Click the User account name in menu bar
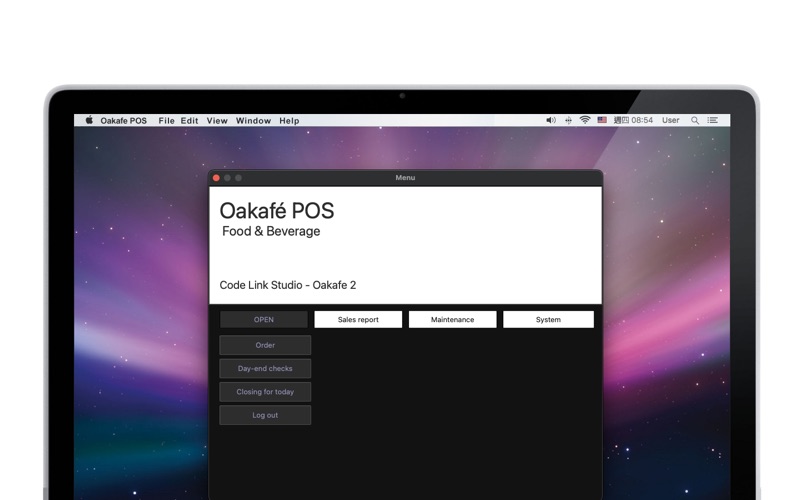The width and height of the screenshot is (800, 500). pyautogui.click(x=670, y=120)
